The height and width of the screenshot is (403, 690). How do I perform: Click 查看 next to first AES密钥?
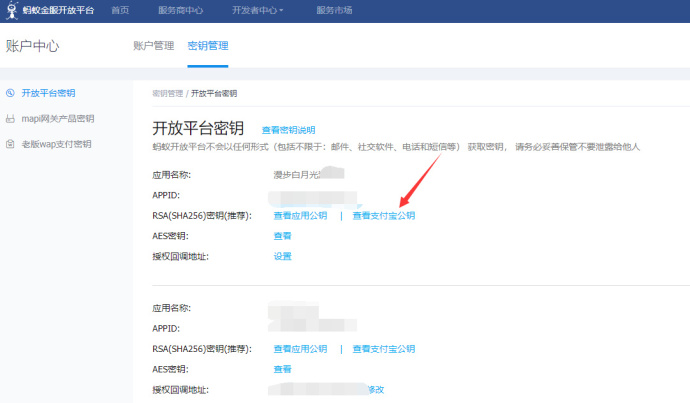pos(283,236)
